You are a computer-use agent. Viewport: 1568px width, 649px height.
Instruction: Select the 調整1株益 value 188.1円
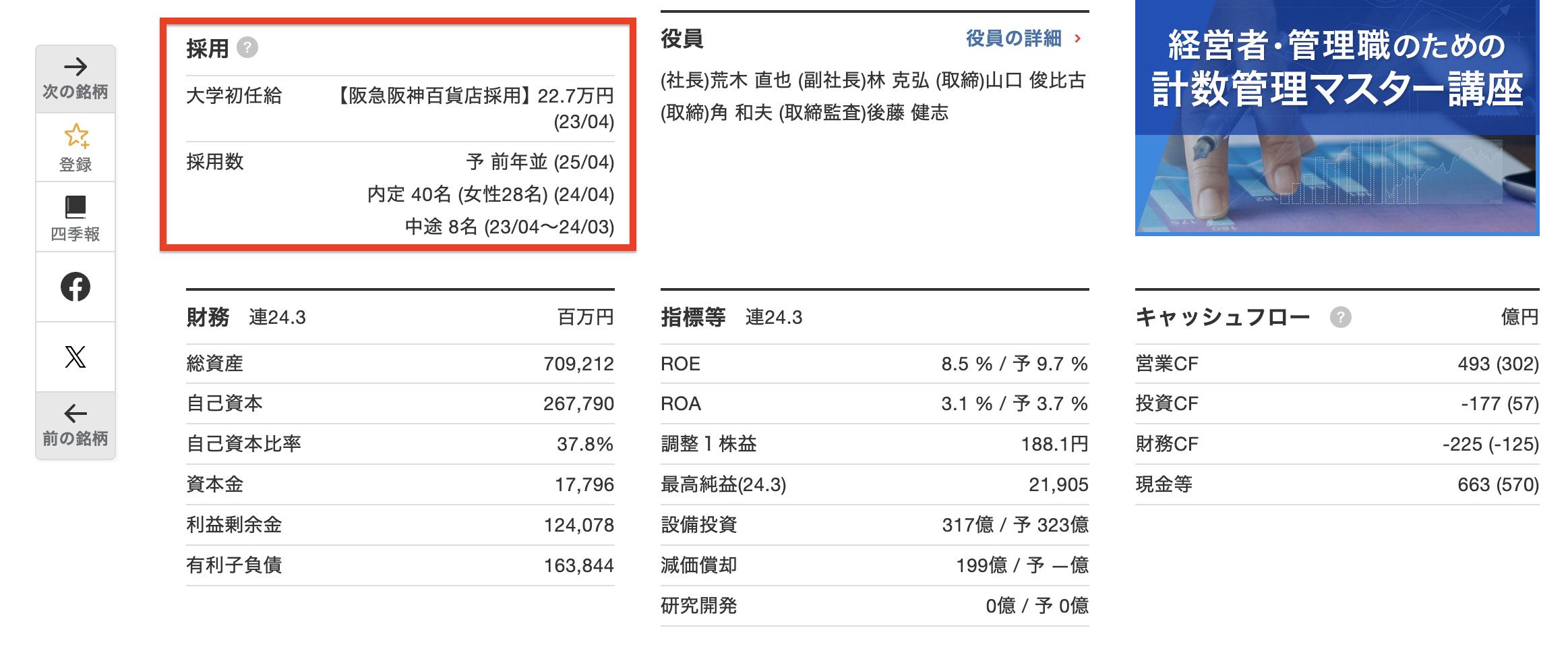1054,444
